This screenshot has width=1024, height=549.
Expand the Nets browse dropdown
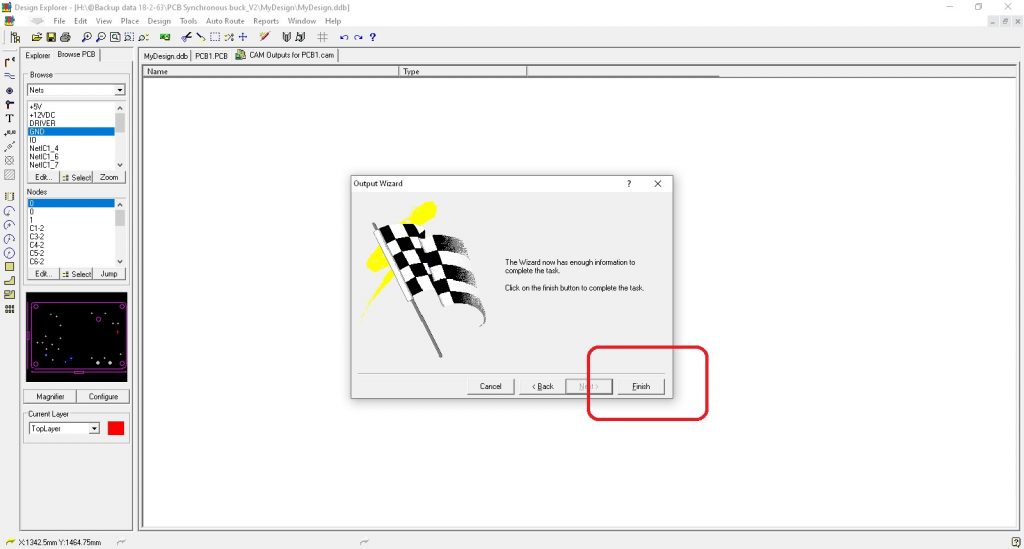120,90
